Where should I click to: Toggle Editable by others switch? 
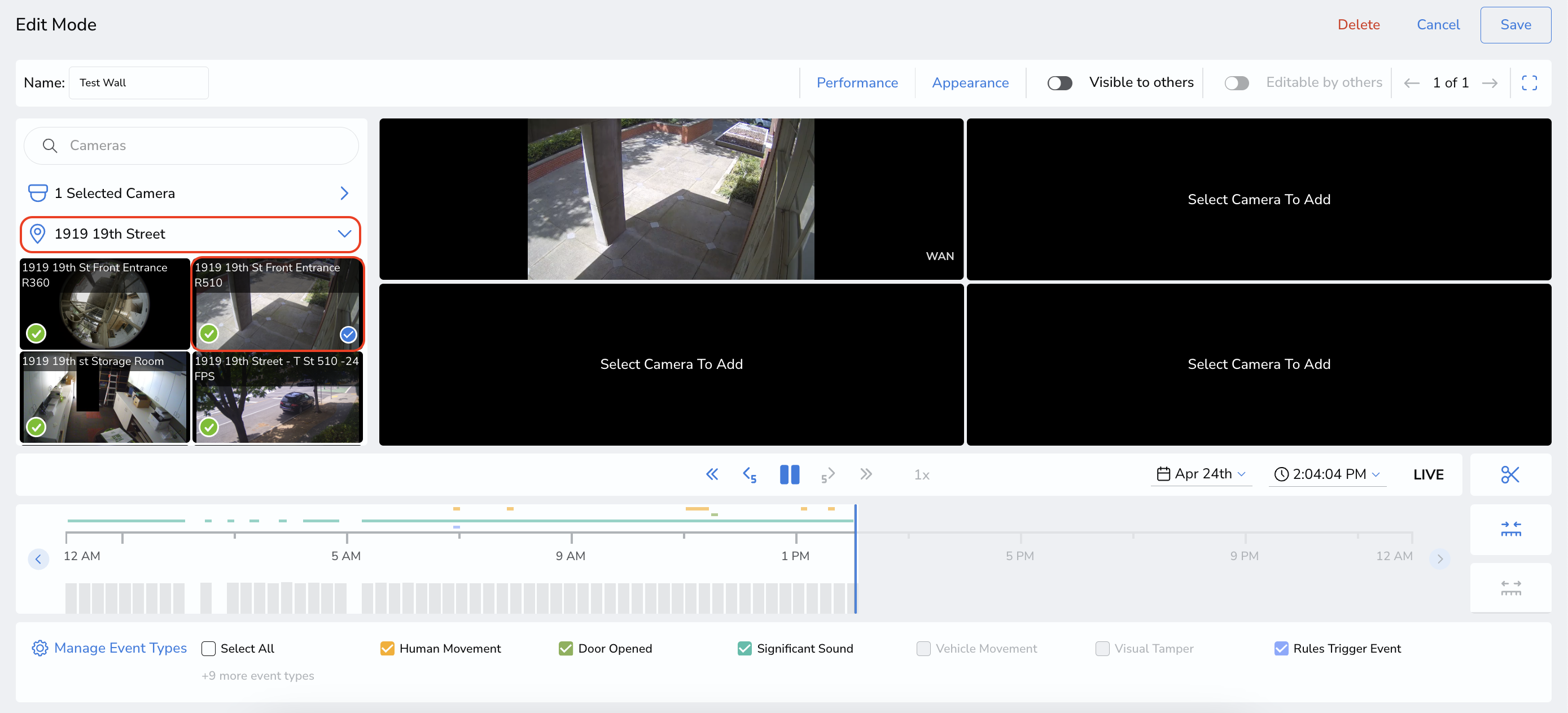1236,83
